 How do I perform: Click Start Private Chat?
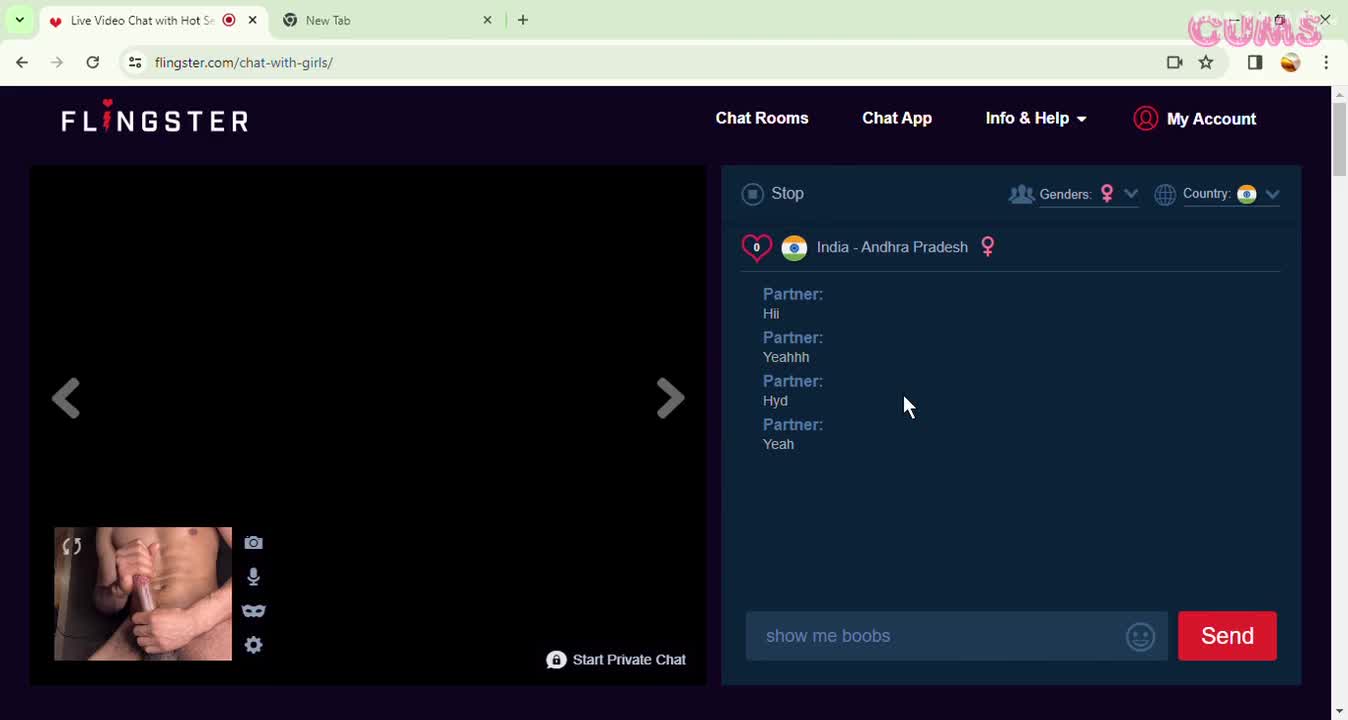coord(616,660)
